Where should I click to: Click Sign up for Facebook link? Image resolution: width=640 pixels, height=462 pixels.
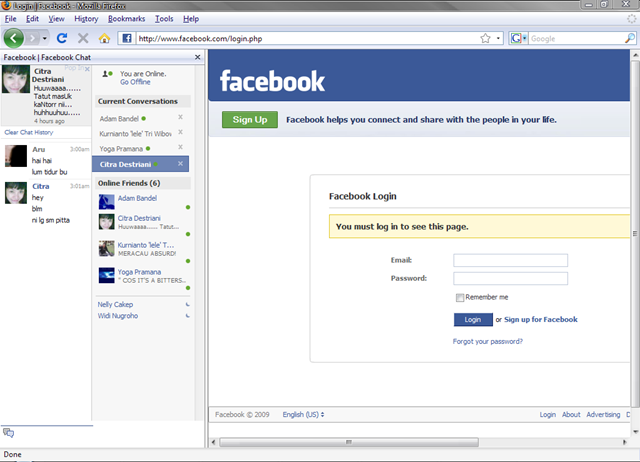(541, 320)
